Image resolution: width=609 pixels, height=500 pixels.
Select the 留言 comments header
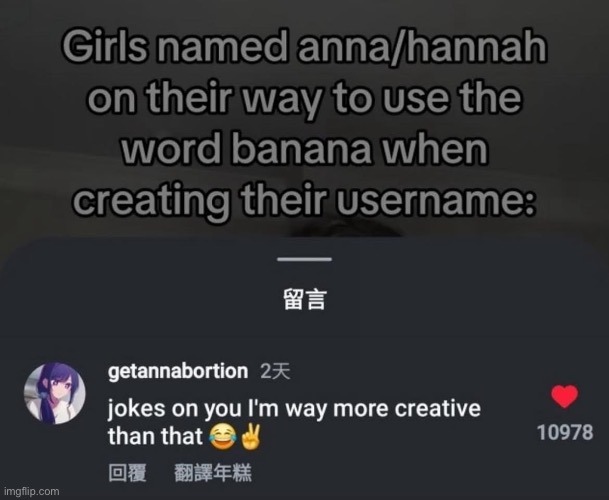pos(304,299)
